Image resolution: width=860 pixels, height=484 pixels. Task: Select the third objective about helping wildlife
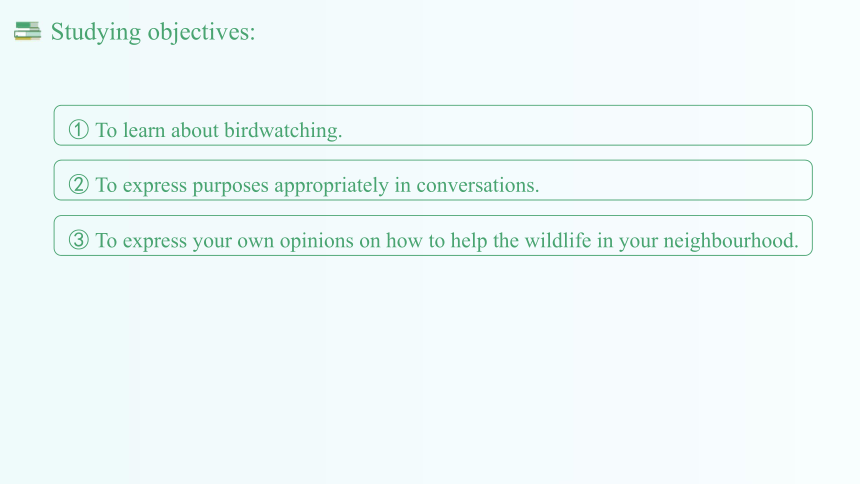(x=447, y=241)
